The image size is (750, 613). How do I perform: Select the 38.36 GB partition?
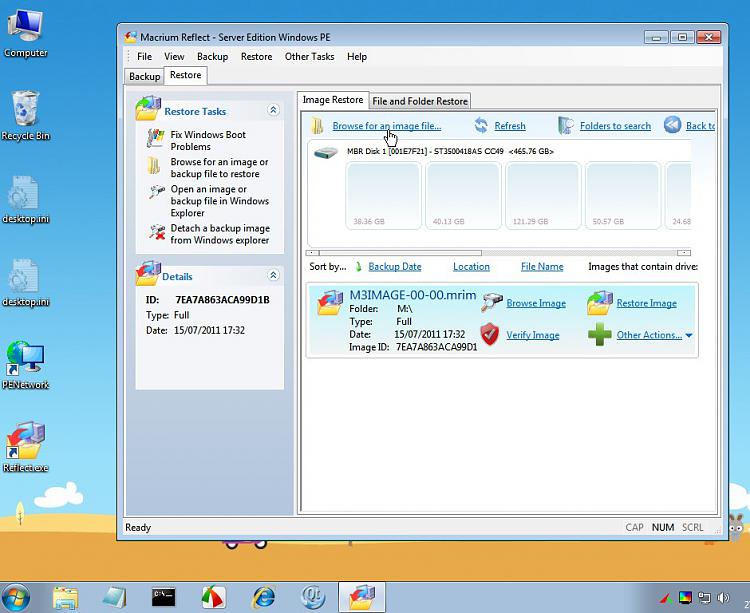click(383, 196)
